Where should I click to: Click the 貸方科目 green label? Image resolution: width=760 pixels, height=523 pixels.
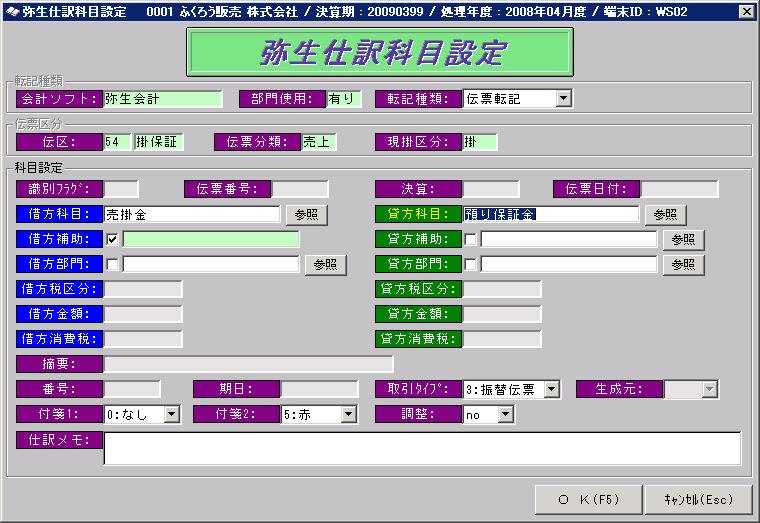coord(418,214)
